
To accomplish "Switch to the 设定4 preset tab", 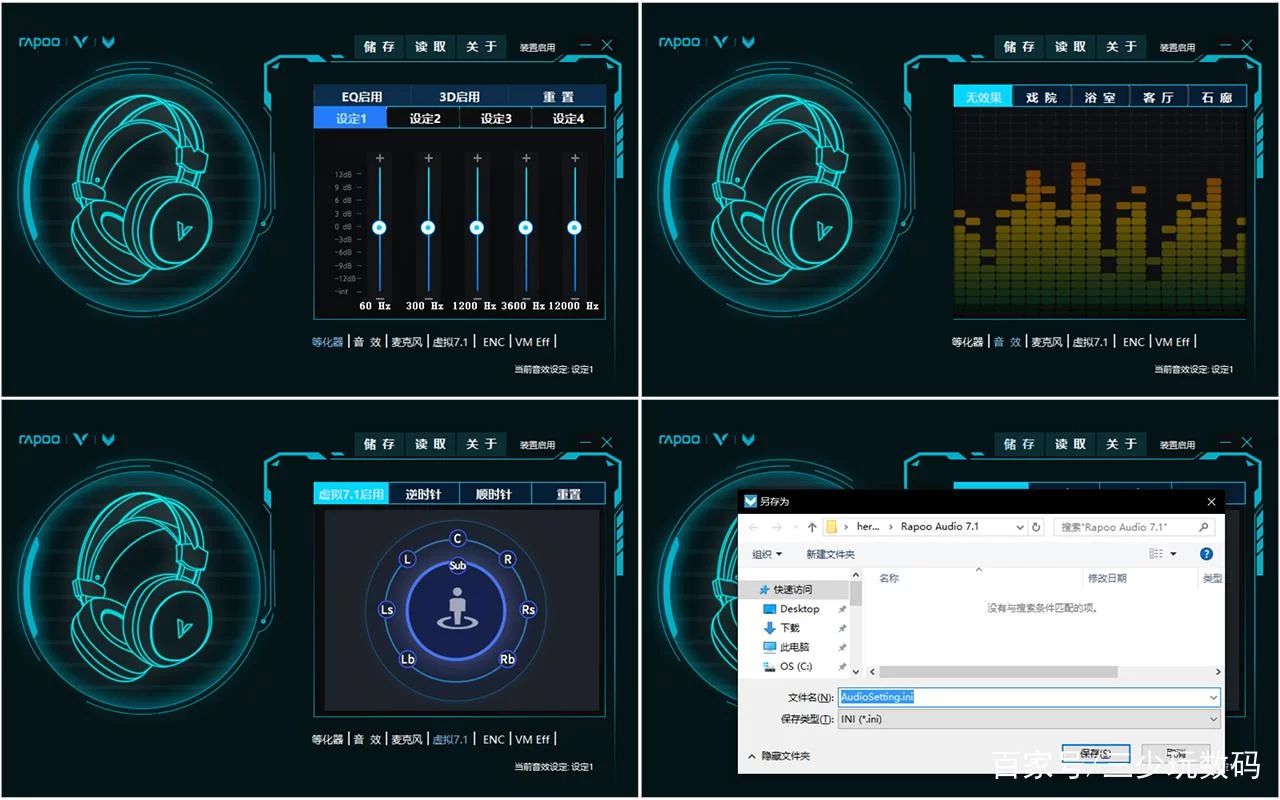I will point(568,118).
